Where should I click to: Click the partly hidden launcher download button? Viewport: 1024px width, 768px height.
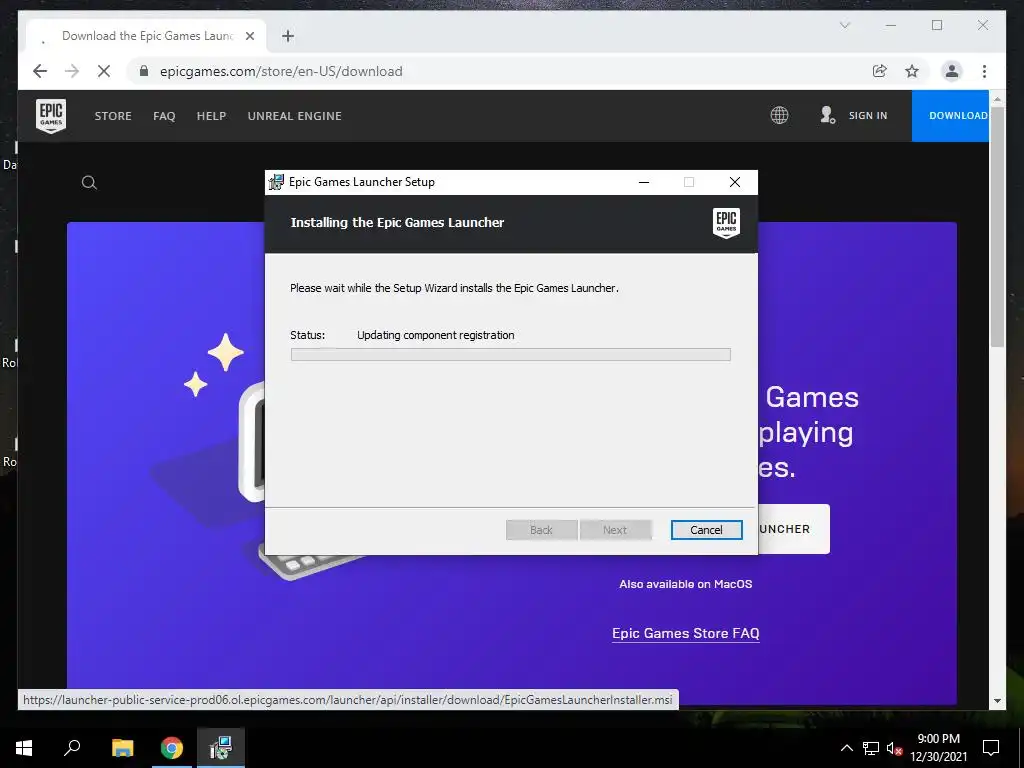coord(793,529)
